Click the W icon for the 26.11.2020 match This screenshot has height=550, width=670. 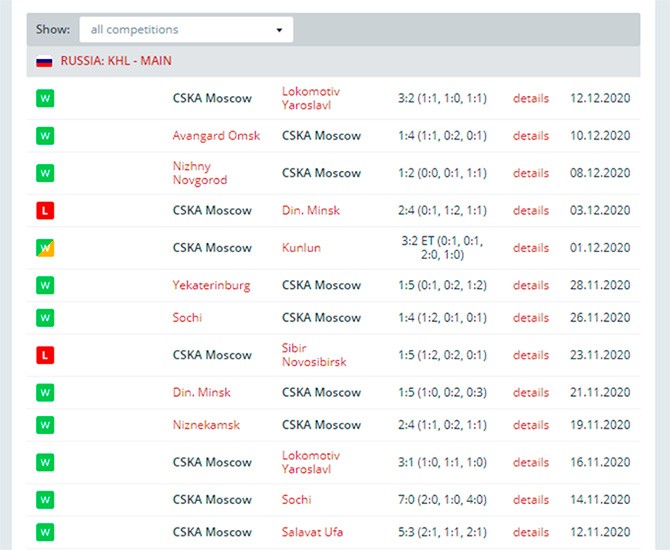[45, 318]
